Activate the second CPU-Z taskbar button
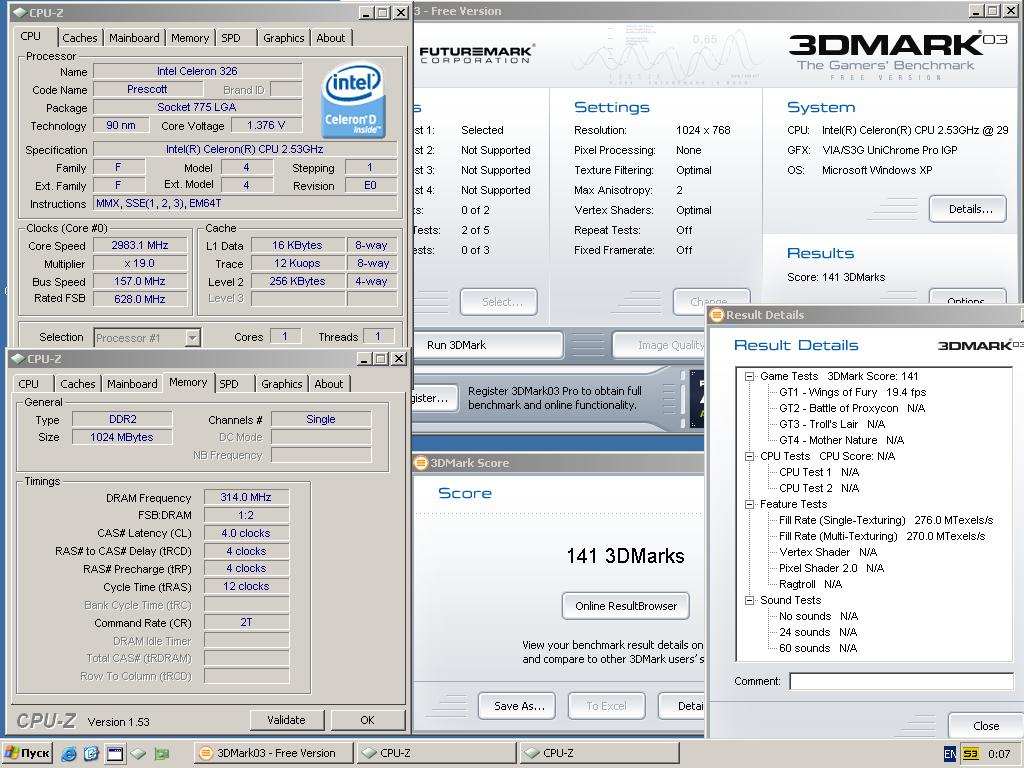1024x768 pixels. (600, 753)
